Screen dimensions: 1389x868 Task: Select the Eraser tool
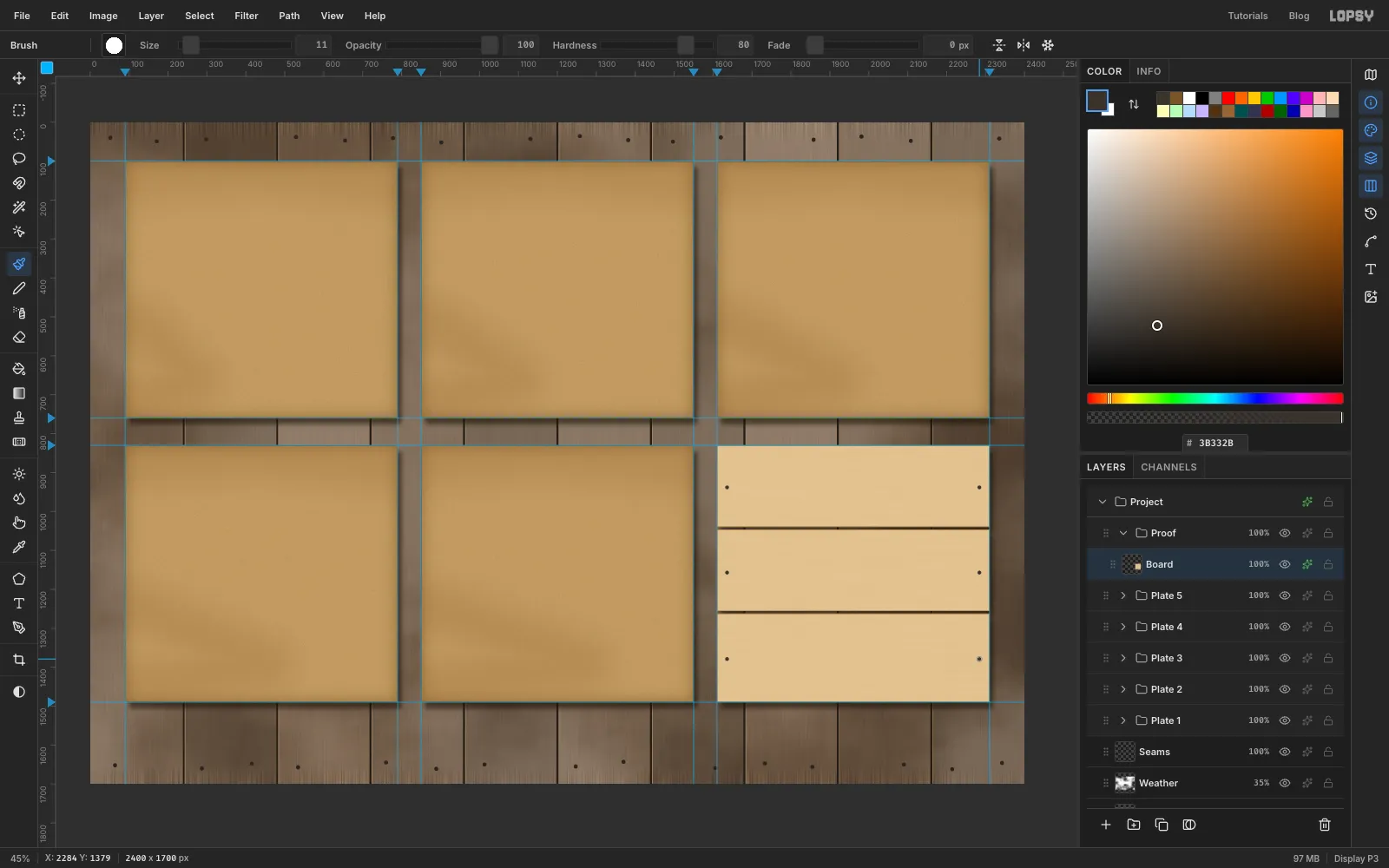tap(19, 337)
